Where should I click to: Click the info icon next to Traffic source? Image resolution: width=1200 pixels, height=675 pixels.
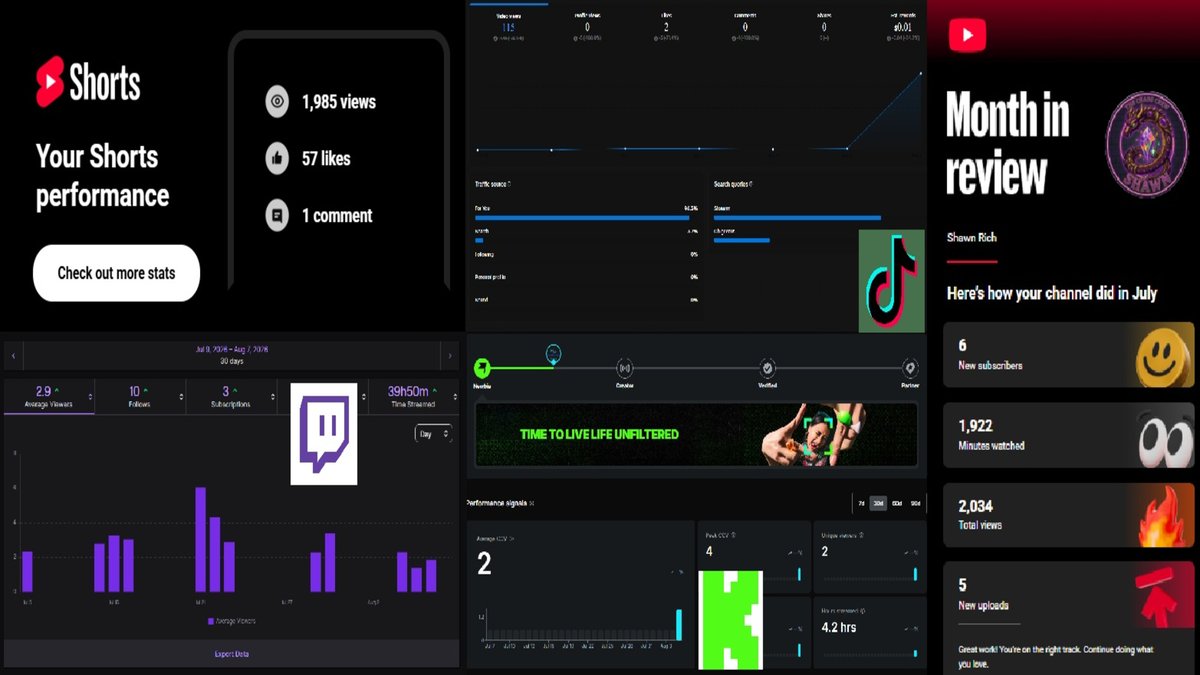click(x=509, y=184)
